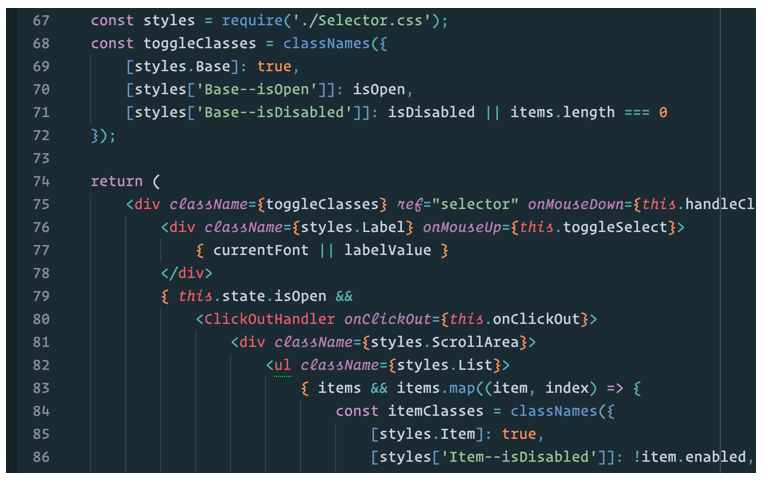This screenshot has width=766, height=482.
Task: Click the underlined ul tag
Action: pos(283,365)
